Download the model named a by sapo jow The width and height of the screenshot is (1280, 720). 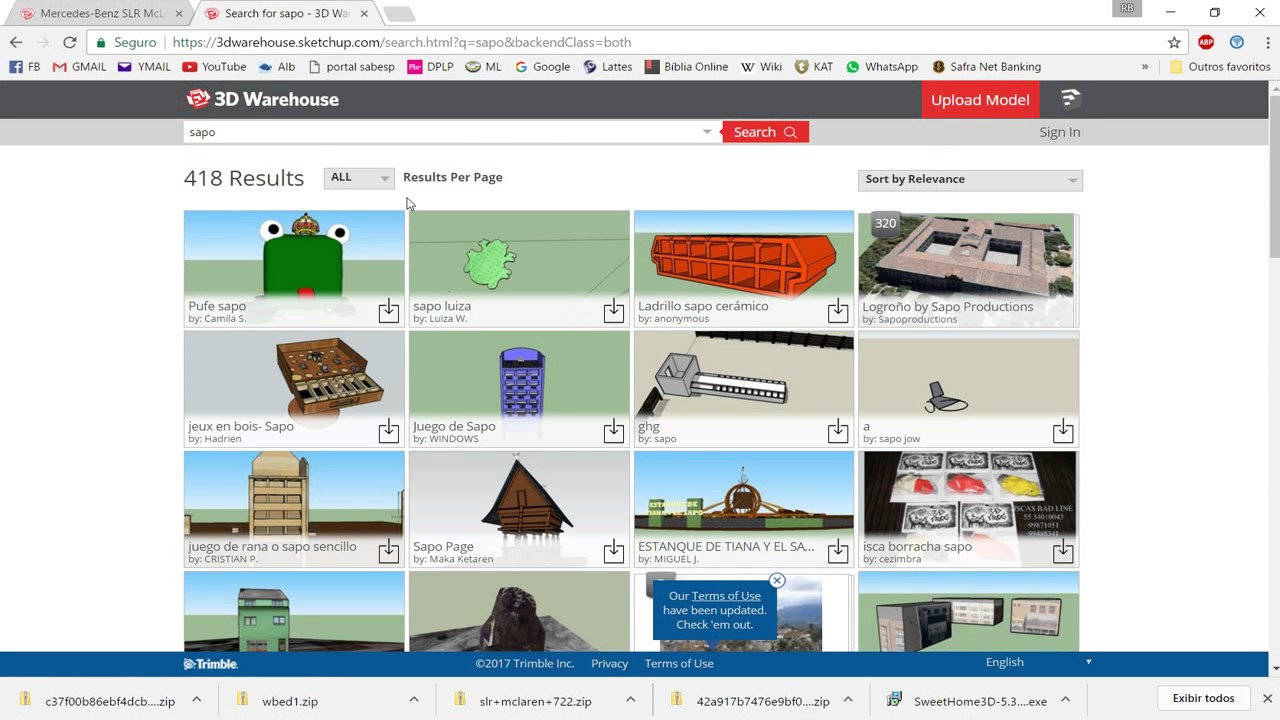pyautogui.click(x=1063, y=431)
